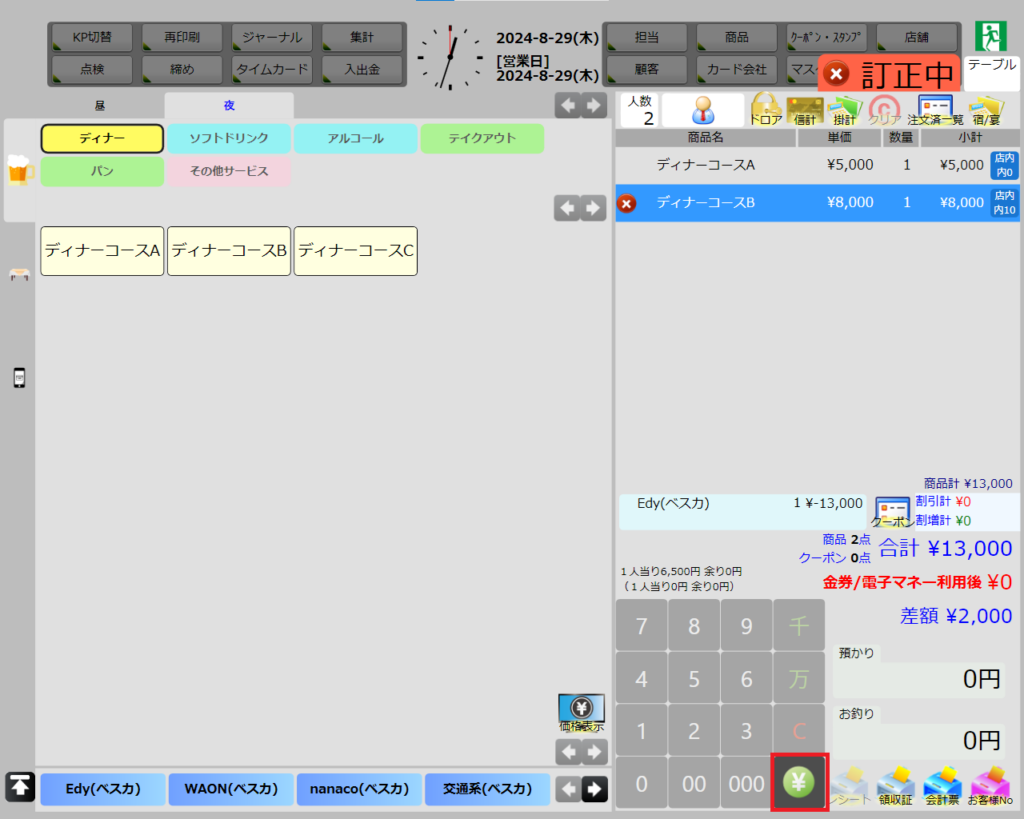Click the 価格表示 price display icon
Image resolution: width=1024 pixels, height=819 pixels.
(x=581, y=712)
